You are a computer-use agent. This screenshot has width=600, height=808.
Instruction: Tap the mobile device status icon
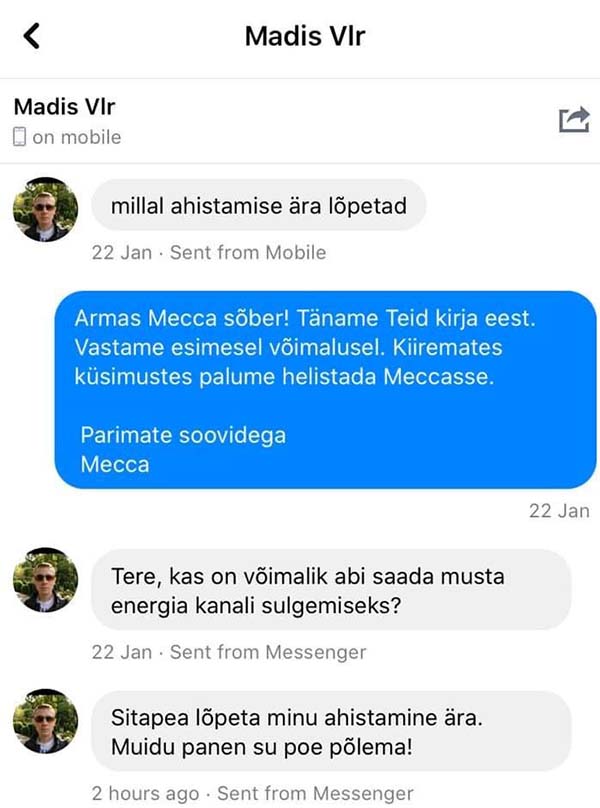coord(19,137)
